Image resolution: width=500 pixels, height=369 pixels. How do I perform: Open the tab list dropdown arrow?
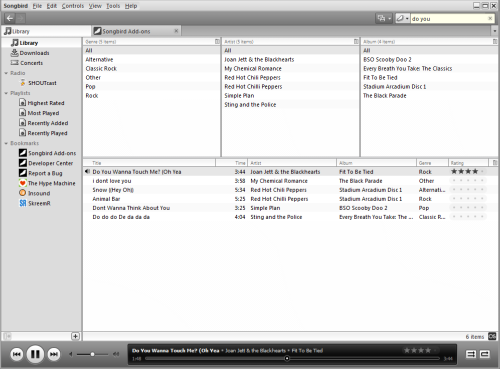coord(495,31)
